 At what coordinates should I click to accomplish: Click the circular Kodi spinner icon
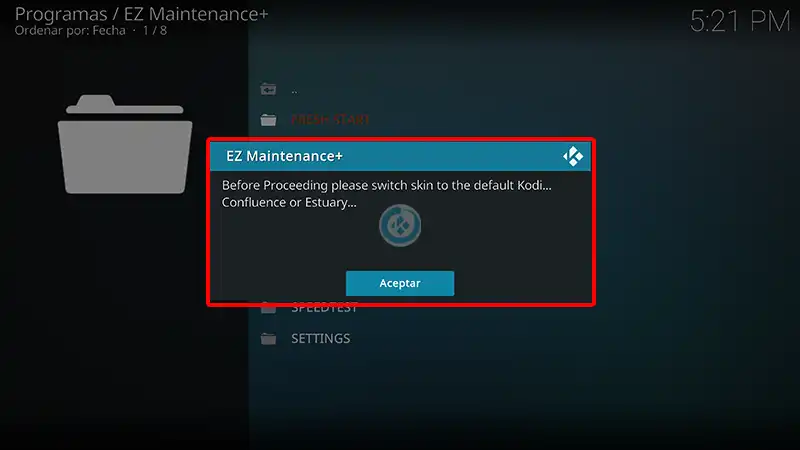pos(400,226)
